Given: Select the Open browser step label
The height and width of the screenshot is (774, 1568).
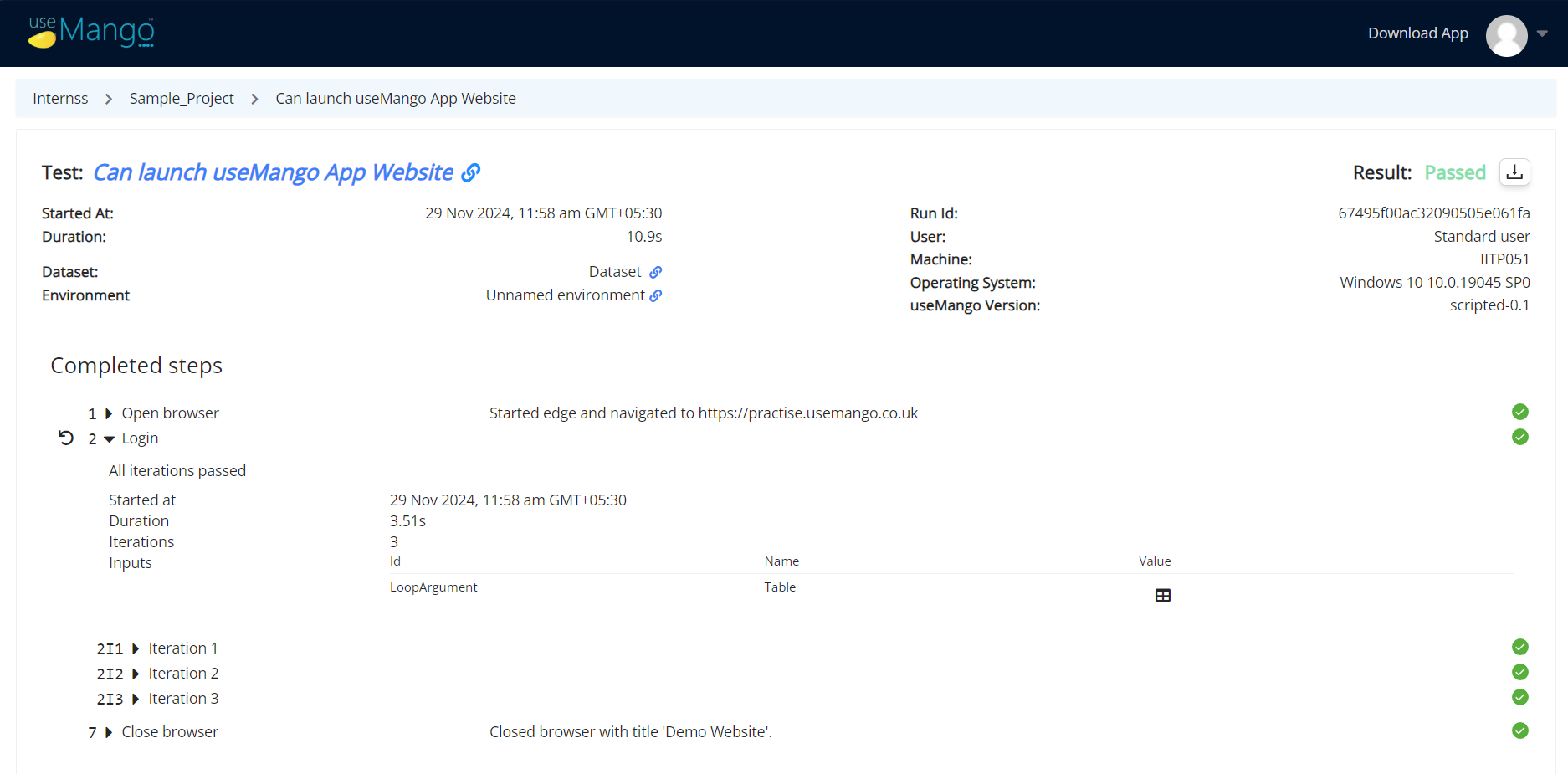Looking at the screenshot, I should (170, 413).
